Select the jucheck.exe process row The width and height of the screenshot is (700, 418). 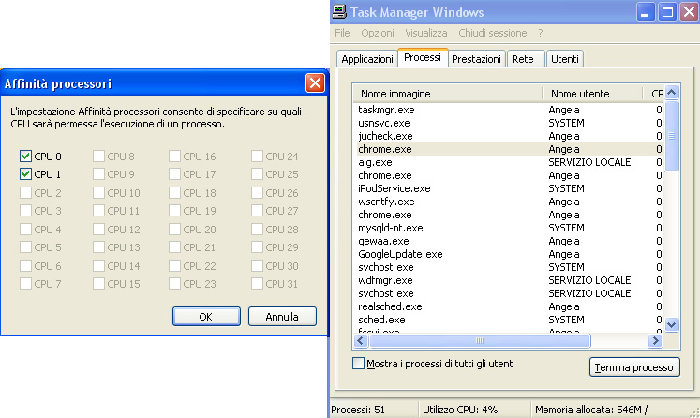tap(509, 136)
